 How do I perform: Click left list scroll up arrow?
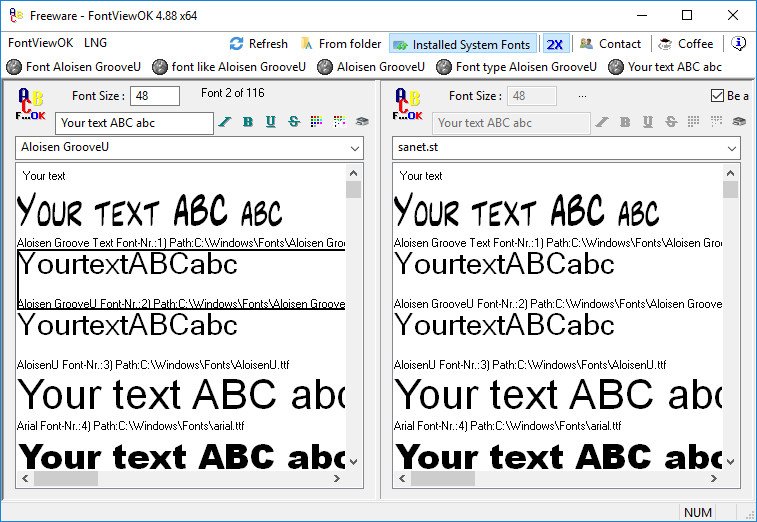(353, 173)
